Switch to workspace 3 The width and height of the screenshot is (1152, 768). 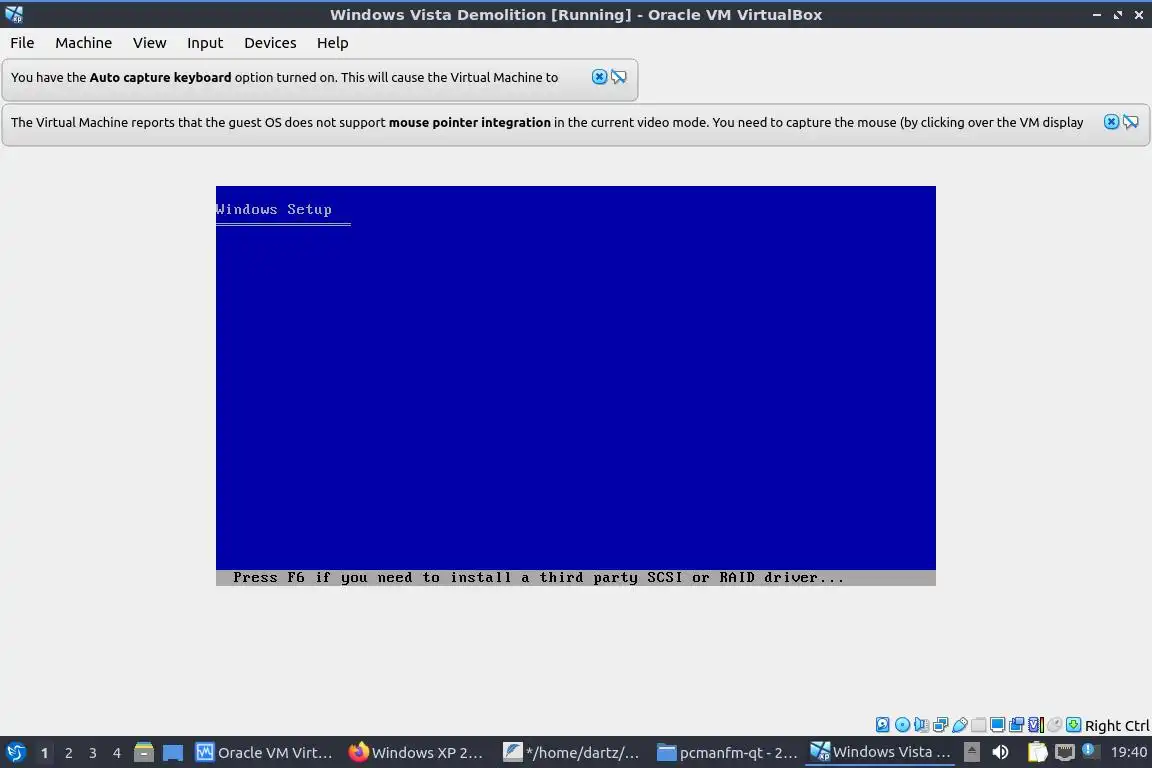tap(93, 753)
